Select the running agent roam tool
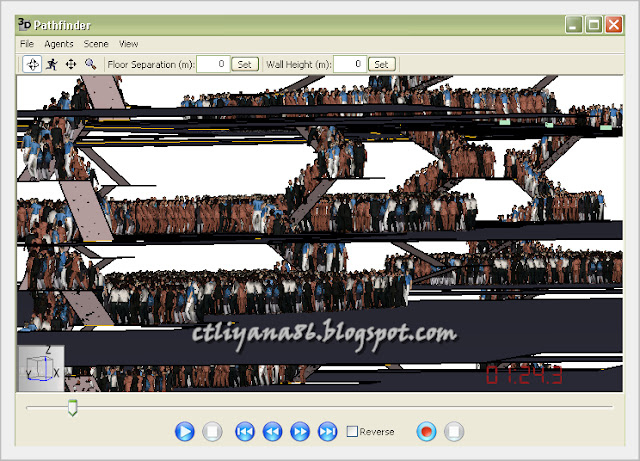 [51, 65]
